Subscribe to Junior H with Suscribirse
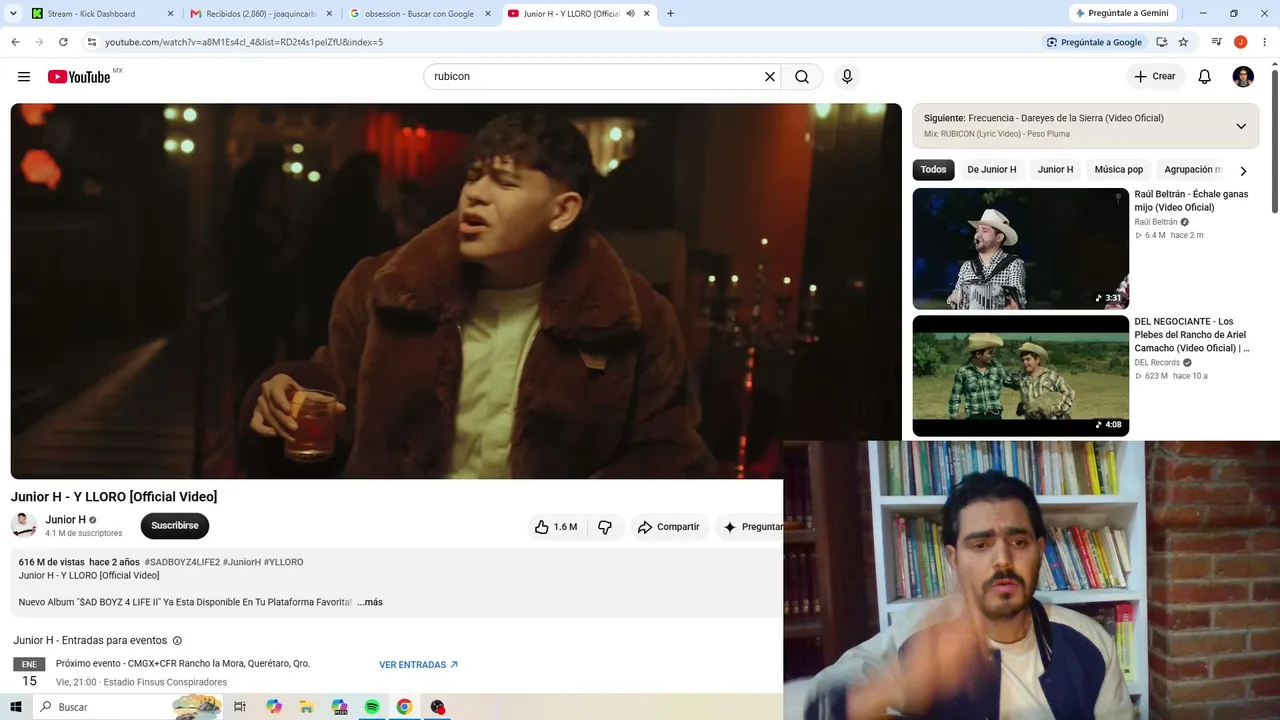The image size is (1280, 720). point(175,526)
